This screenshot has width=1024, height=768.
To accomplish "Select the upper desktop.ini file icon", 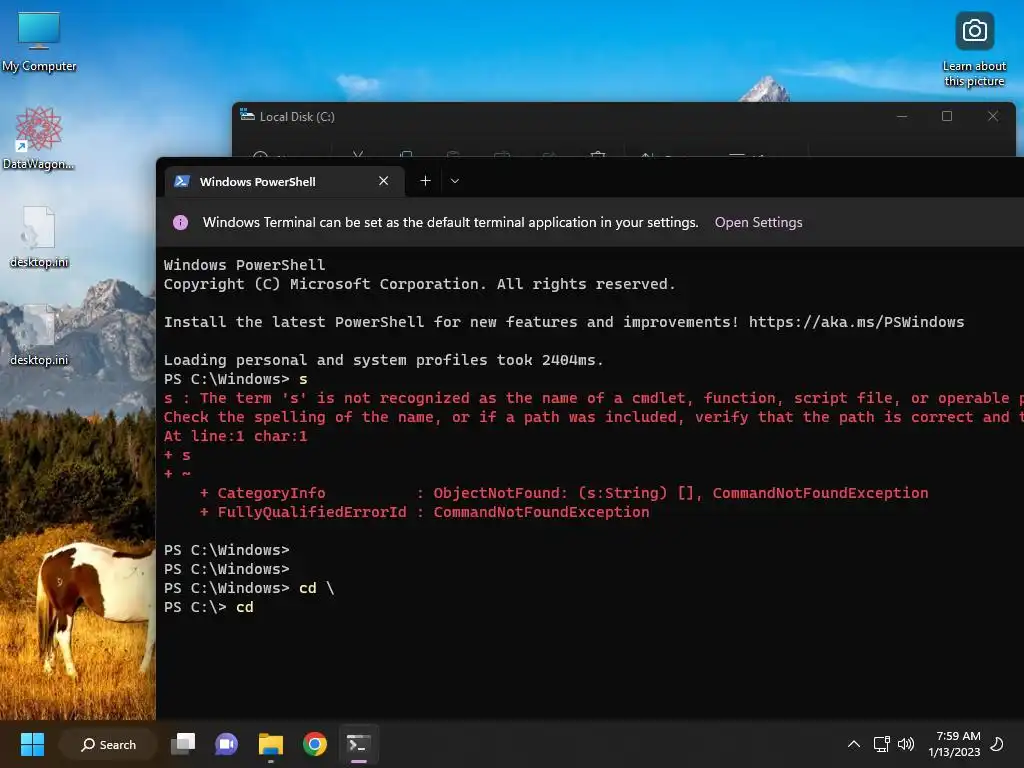I will pyautogui.click(x=39, y=236).
